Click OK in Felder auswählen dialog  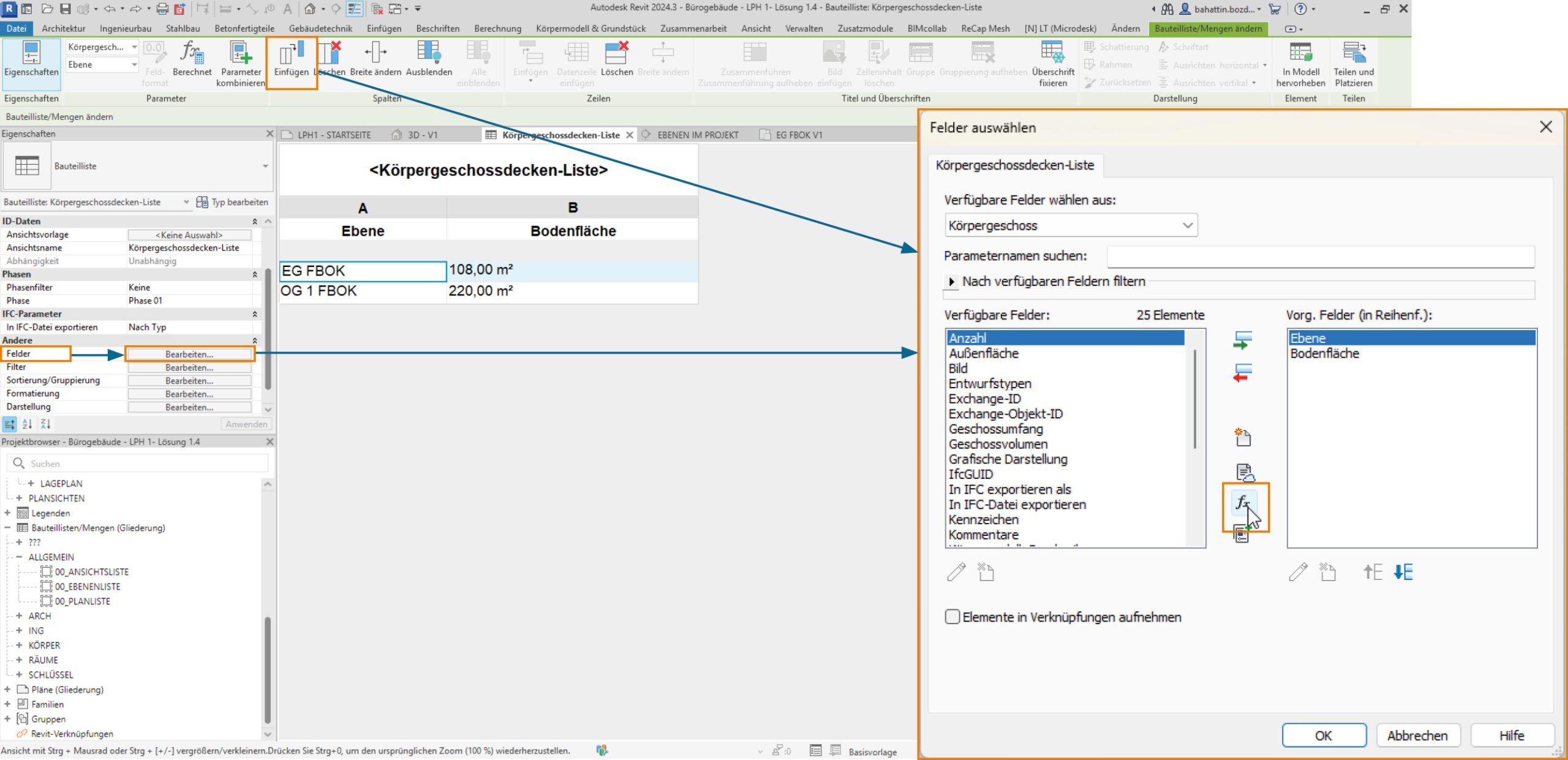coord(1324,735)
